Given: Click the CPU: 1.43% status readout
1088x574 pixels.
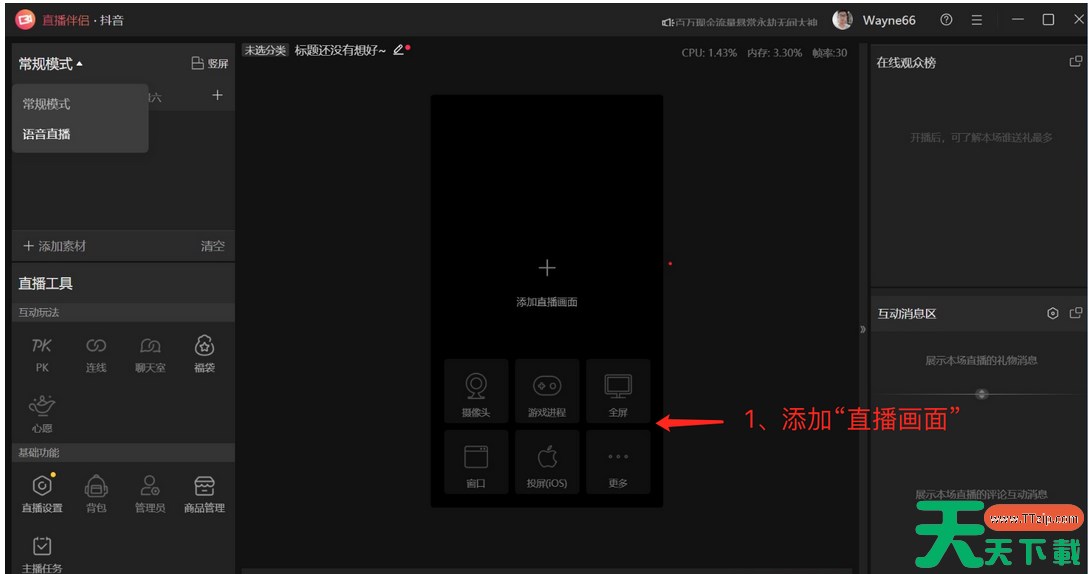Looking at the screenshot, I should click(x=709, y=53).
